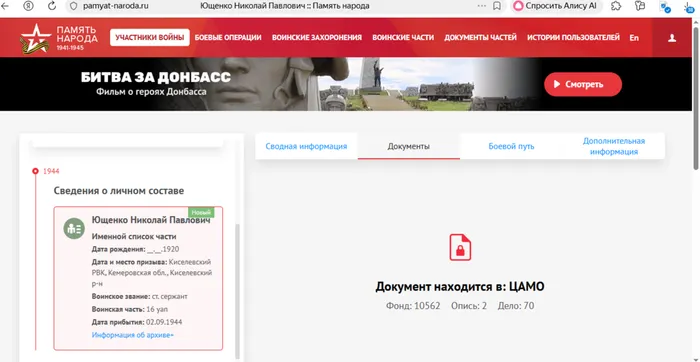Click the Опись: 2 value

tap(469, 306)
